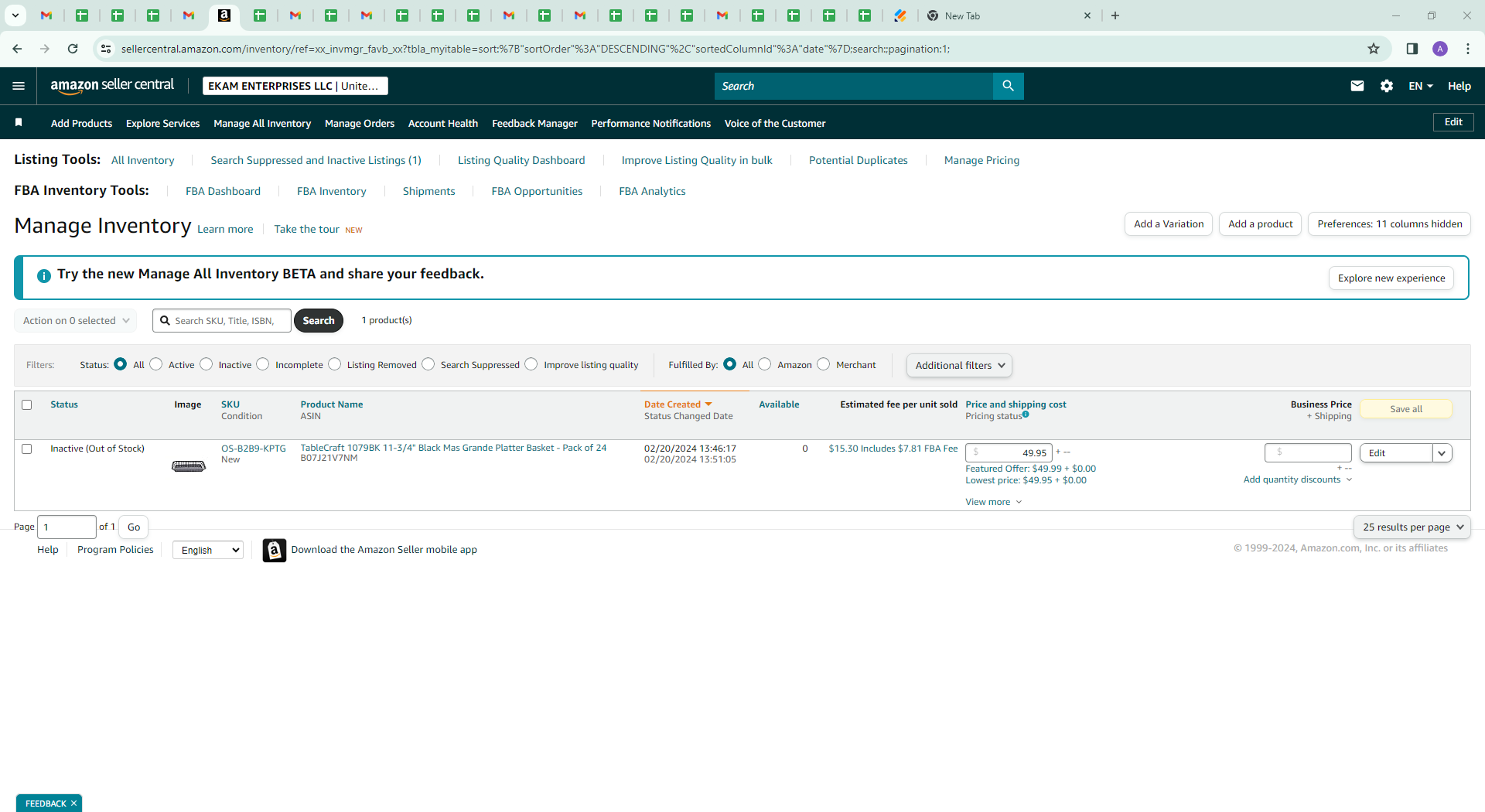Select the Active status radio button
This screenshot has height=812, width=1485.
pyautogui.click(x=156, y=364)
